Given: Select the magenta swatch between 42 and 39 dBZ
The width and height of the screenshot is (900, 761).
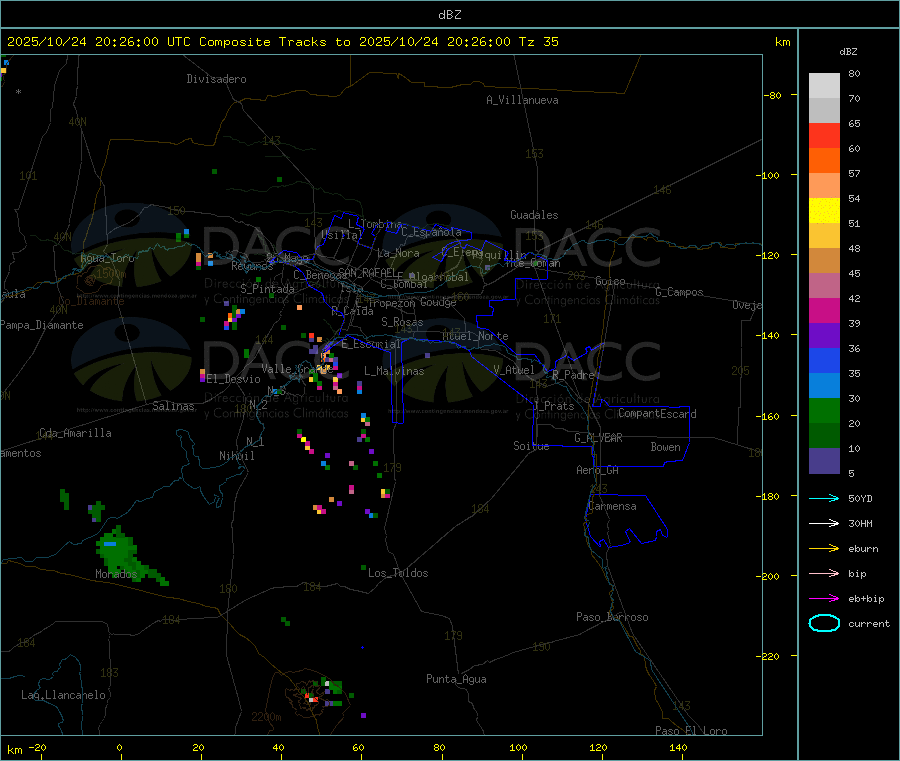Looking at the screenshot, I should 824,310.
